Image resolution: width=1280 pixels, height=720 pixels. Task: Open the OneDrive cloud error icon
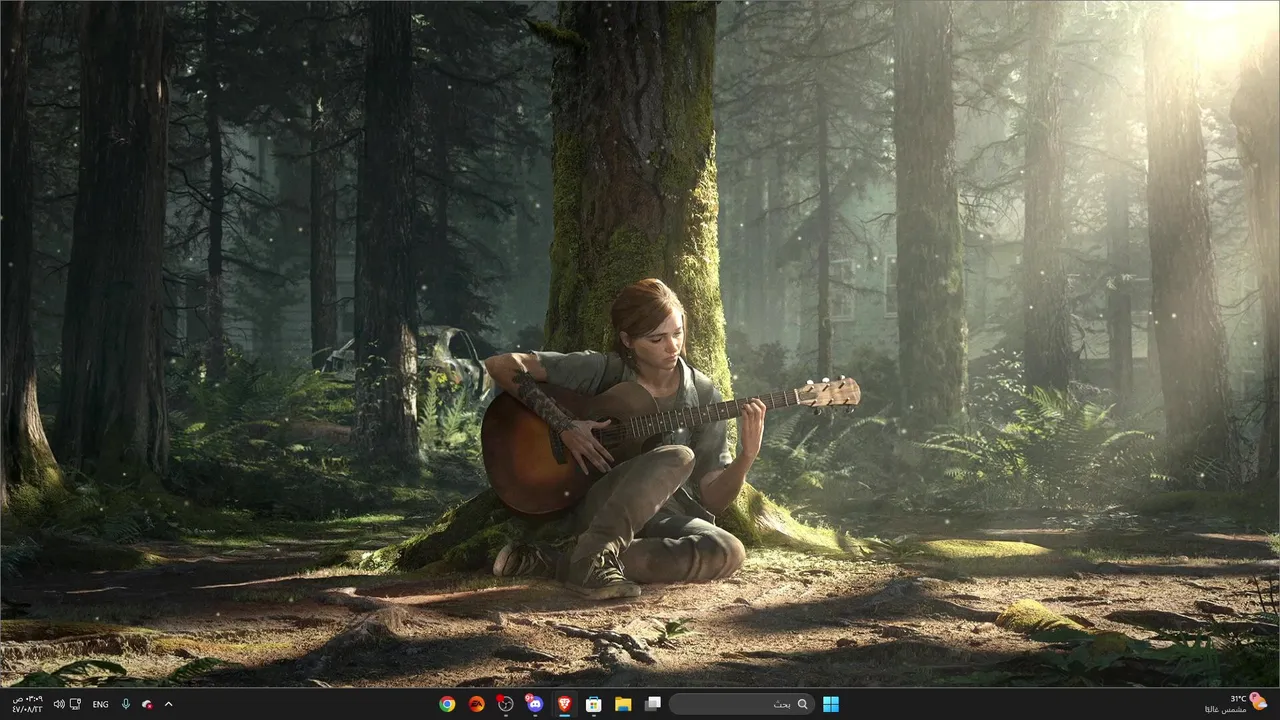148,704
